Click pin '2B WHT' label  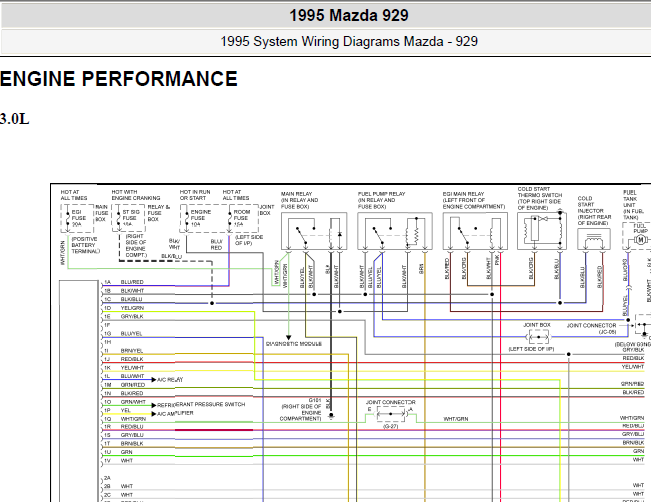[118, 486]
